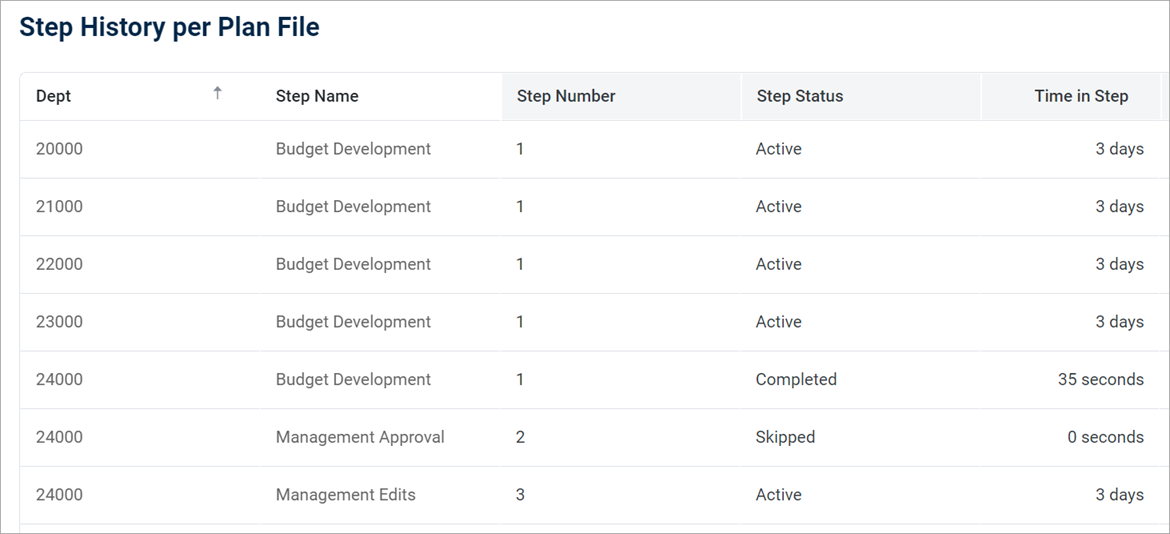Select the Skipped step status cell
Viewport: 1170px width, 534px height.
click(x=785, y=437)
